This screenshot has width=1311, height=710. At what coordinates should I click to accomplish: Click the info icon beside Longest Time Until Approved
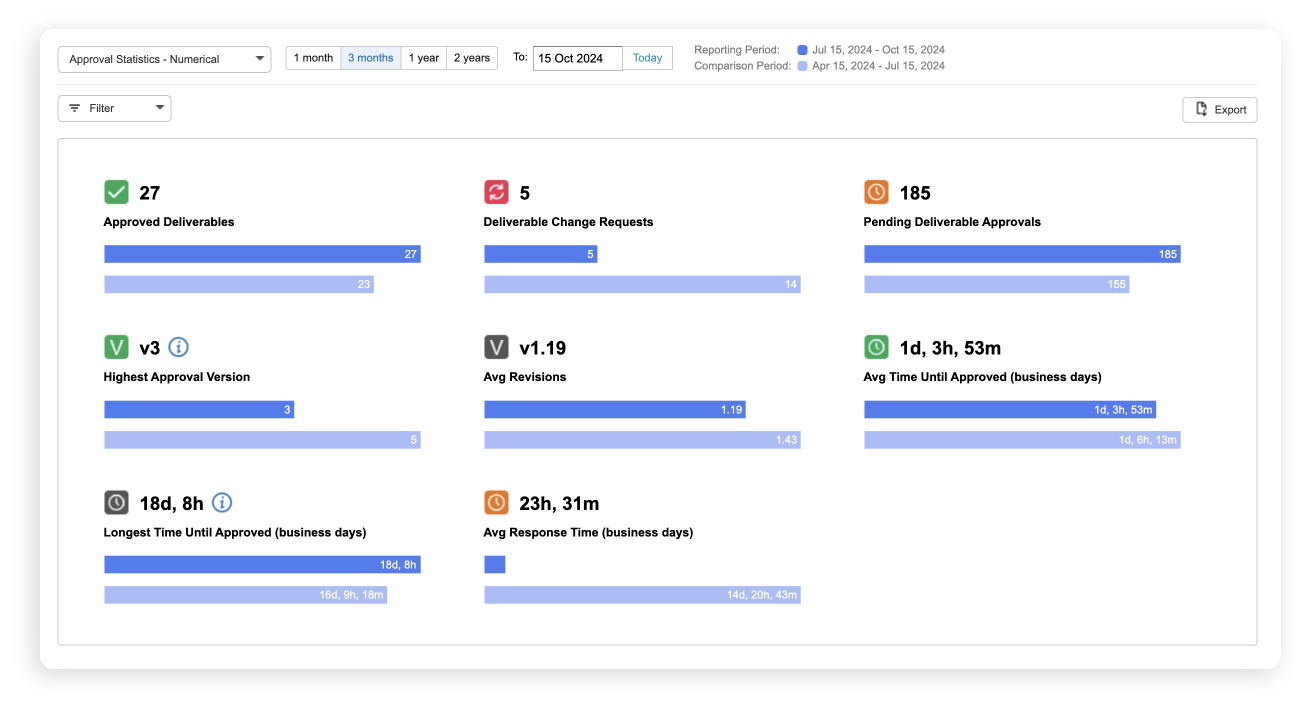click(222, 502)
